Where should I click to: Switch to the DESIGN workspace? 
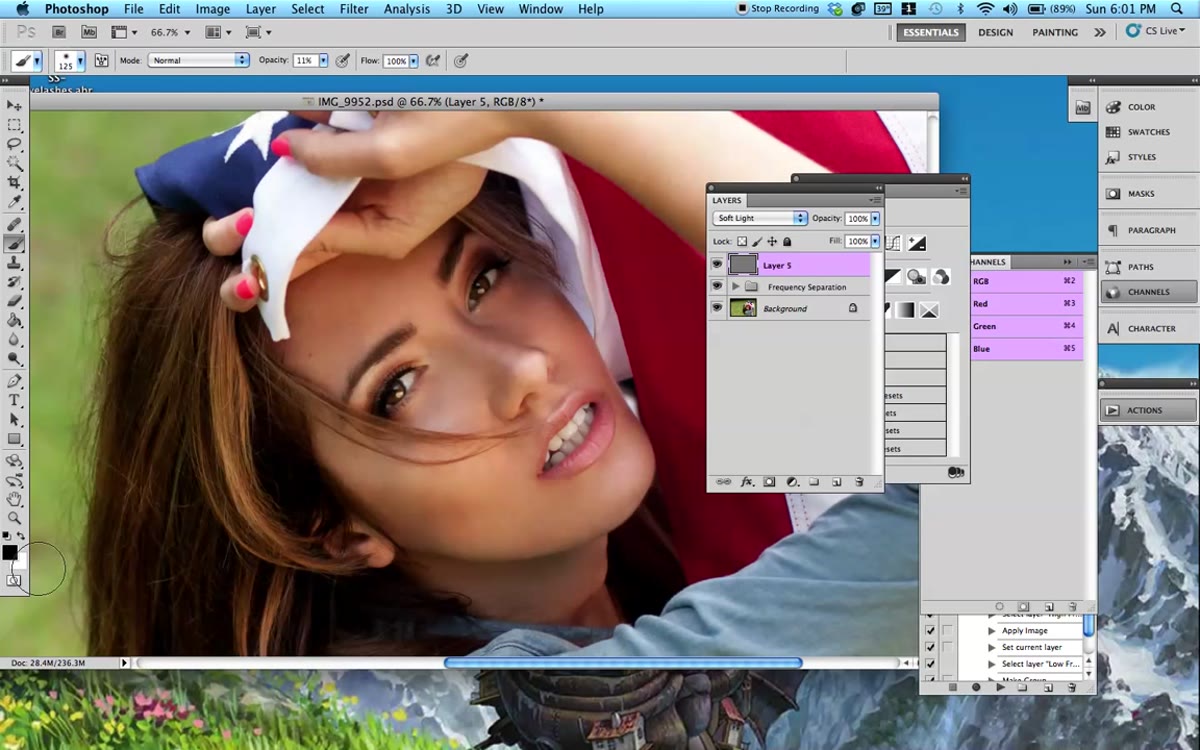[x=995, y=32]
